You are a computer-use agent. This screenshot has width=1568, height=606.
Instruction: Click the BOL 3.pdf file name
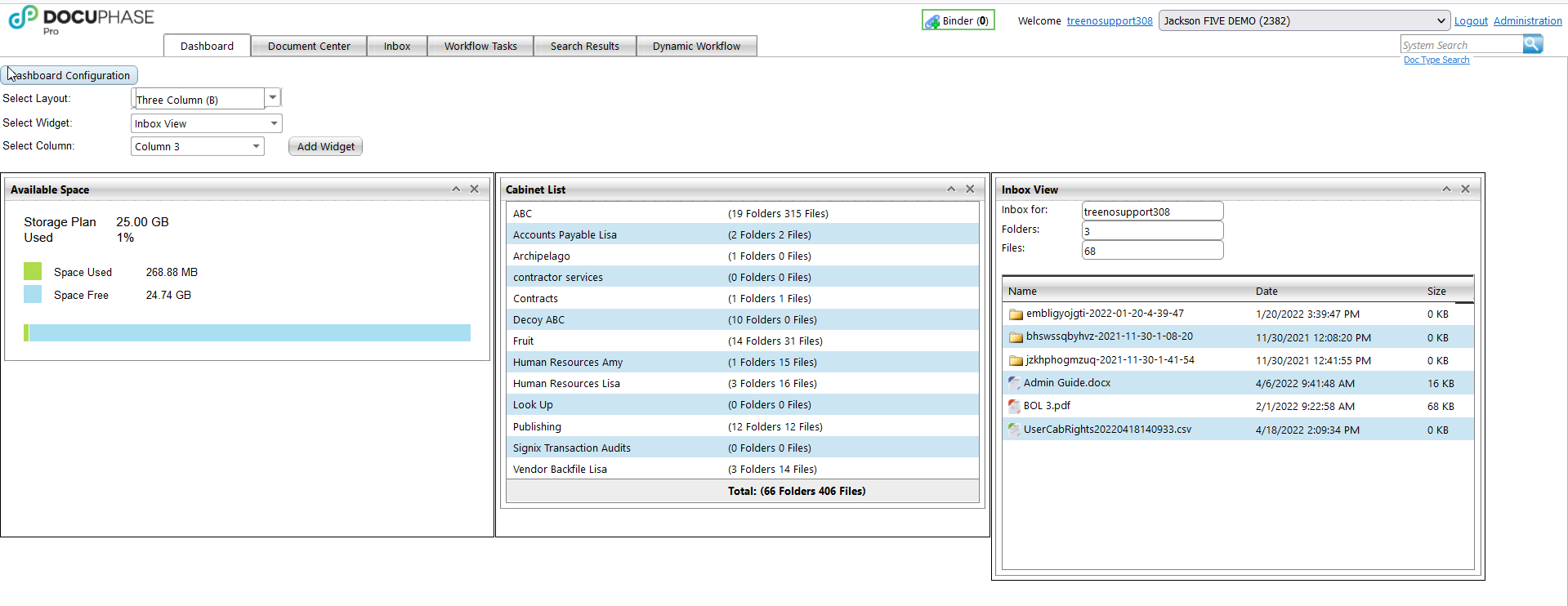coord(1047,405)
